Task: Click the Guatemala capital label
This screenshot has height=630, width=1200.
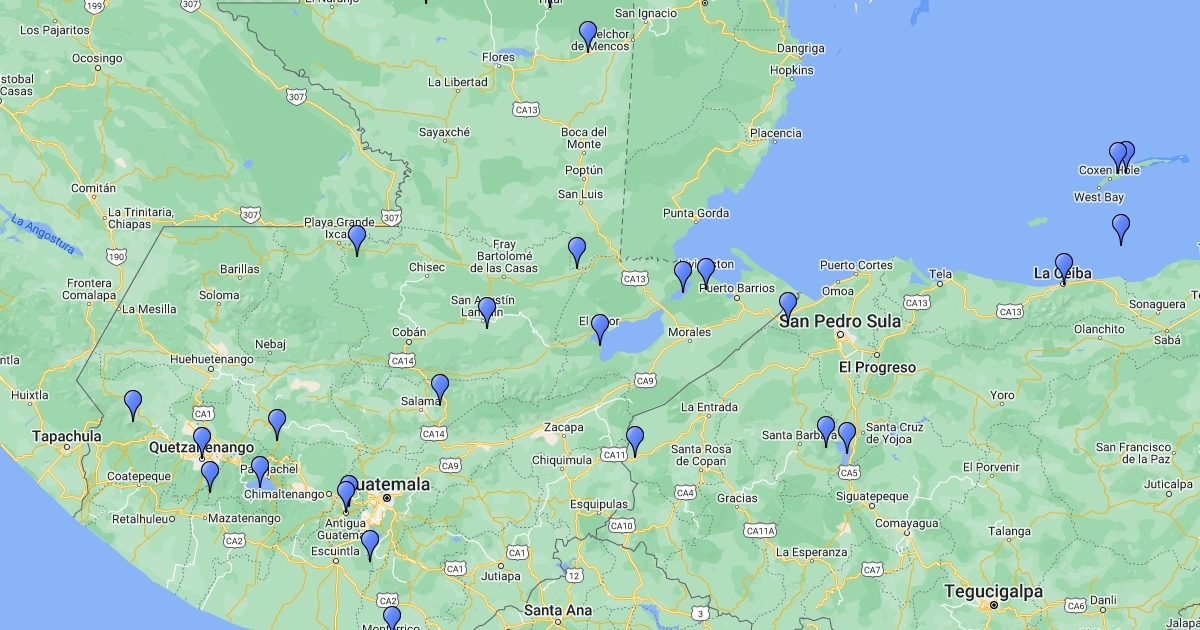Action: 389,484
